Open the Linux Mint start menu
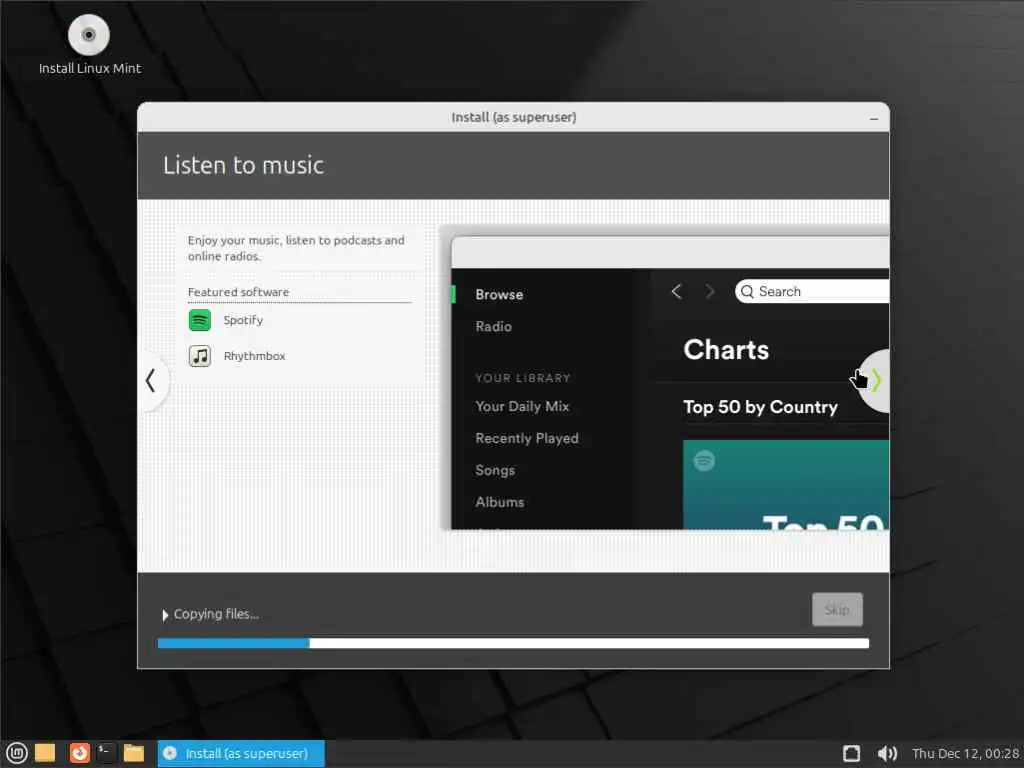The image size is (1024, 768). click(16, 753)
